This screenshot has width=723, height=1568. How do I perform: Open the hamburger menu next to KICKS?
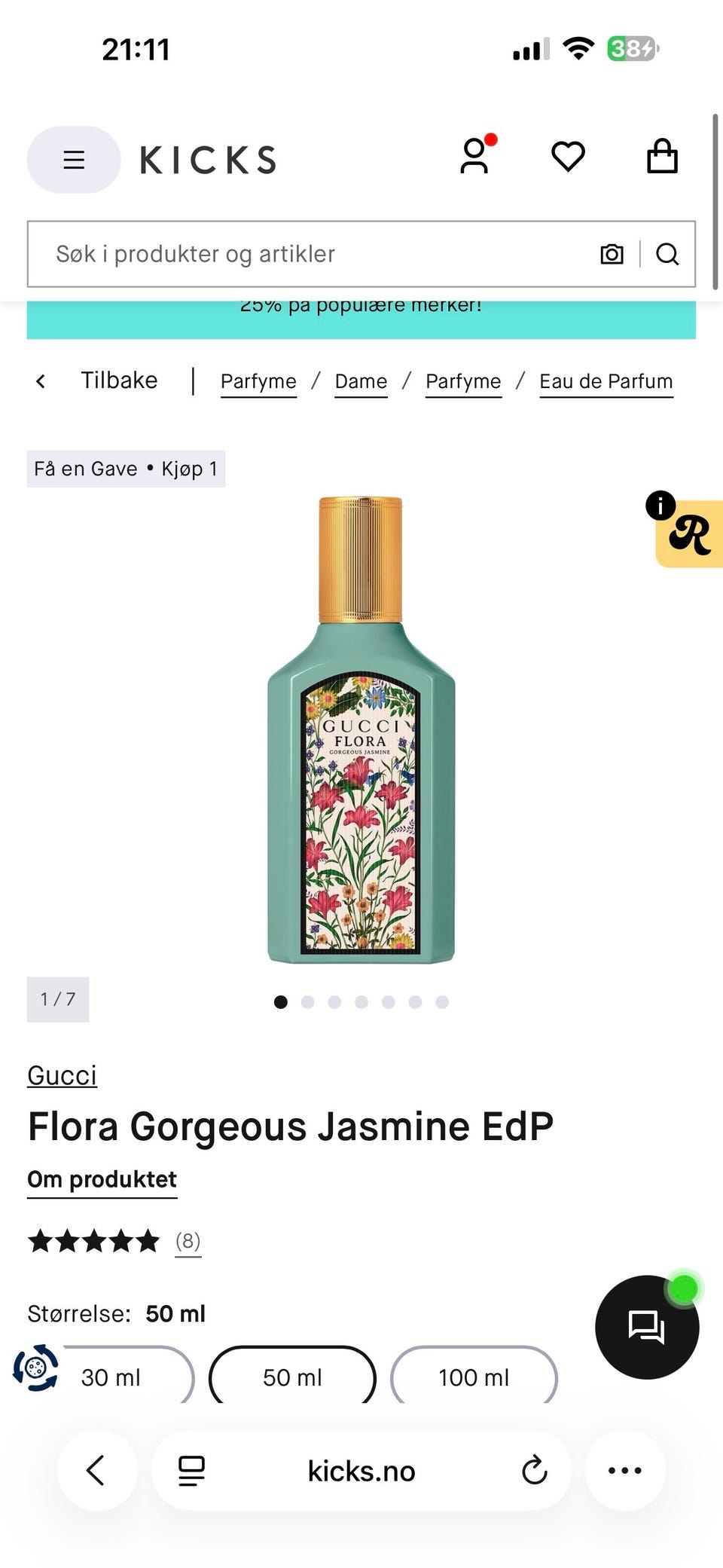[74, 160]
